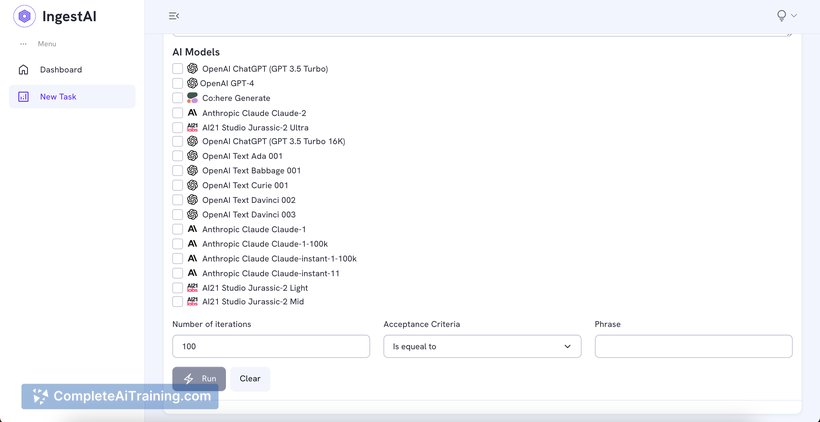Click the OpenAI logo beside GPT 3.5 Turbo
The height and width of the screenshot is (422, 820).
point(192,69)
